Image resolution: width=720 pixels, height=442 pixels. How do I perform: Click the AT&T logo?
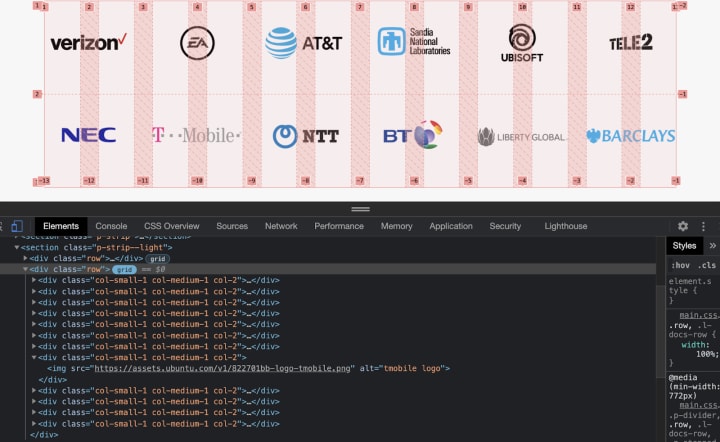[304, 43]
